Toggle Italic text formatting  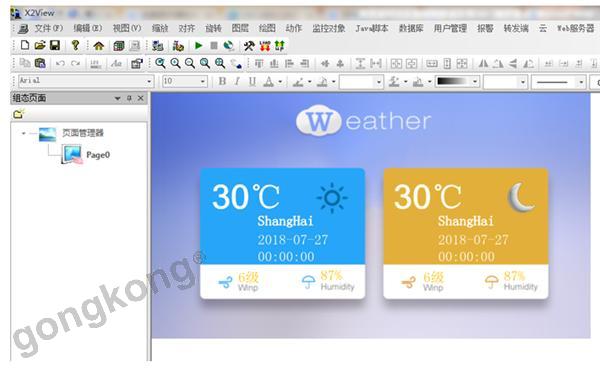click(237, 81)
